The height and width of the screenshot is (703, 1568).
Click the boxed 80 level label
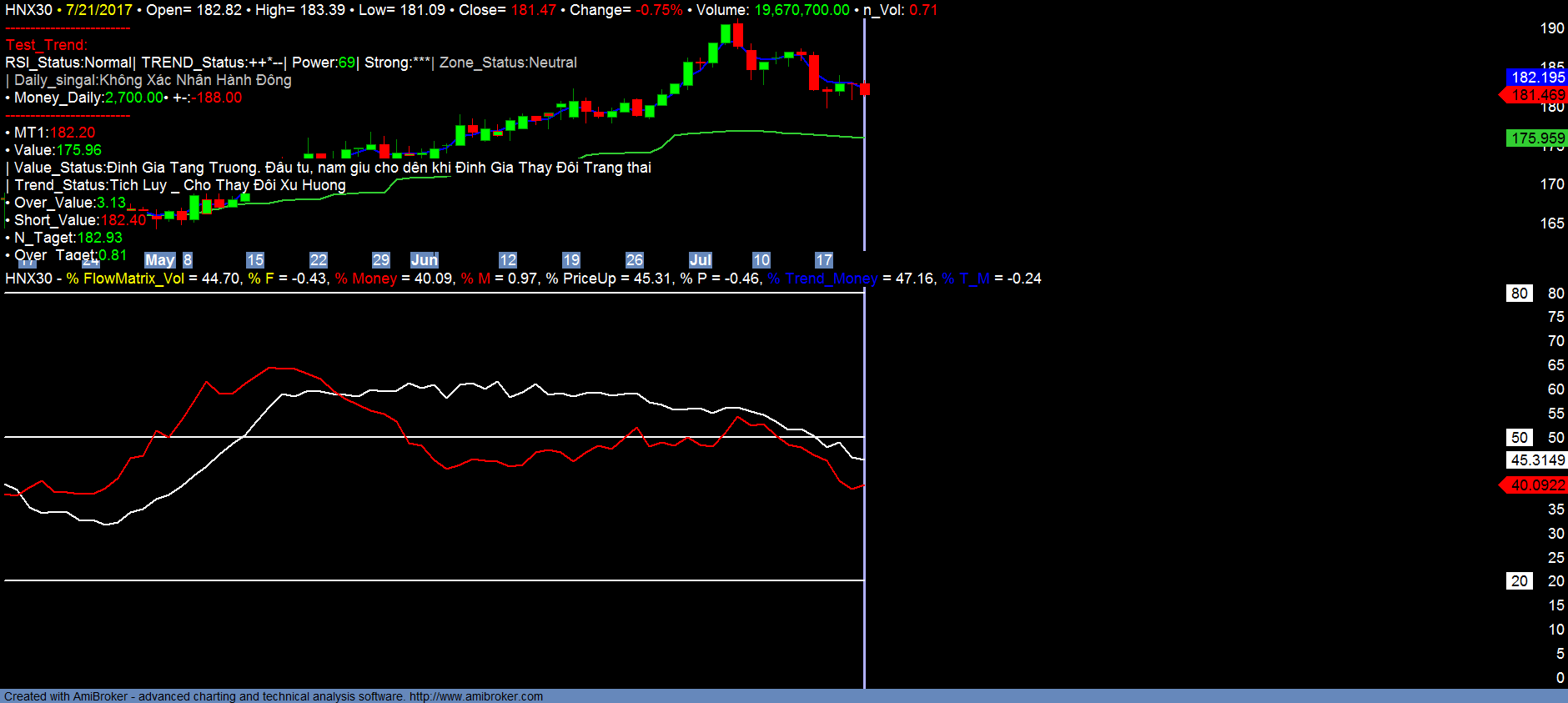[x=1520, y=294]
